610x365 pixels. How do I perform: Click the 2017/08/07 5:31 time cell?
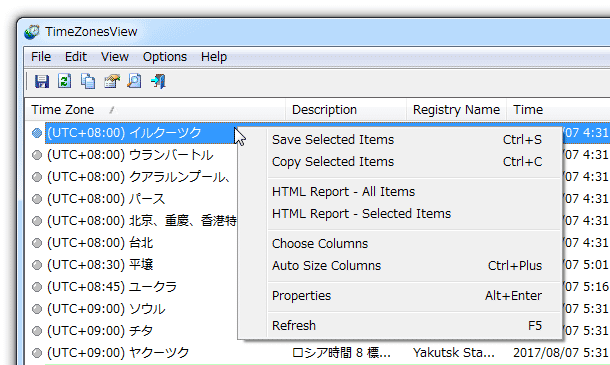click(x=561, y=353)
